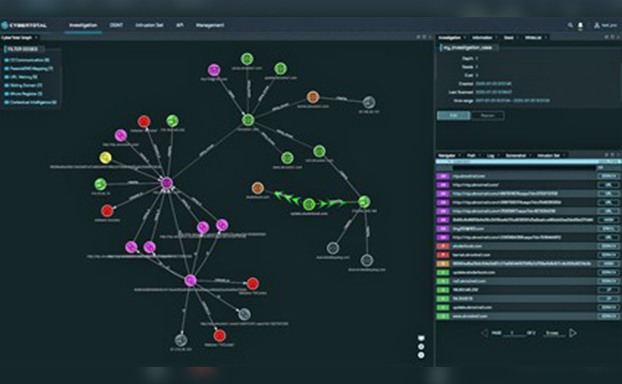This screenshot has width=622, height=384.
Task: Select the bright green node with animated arrows
Action: (309, 204)
